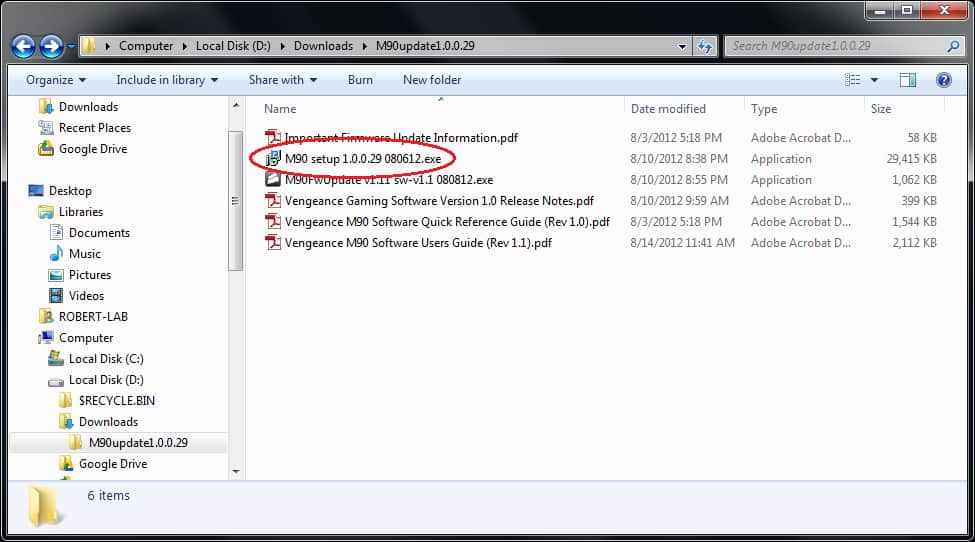Expand the arrow after Downloads breadcrumb
975x542 pixels.
(364, 46)
